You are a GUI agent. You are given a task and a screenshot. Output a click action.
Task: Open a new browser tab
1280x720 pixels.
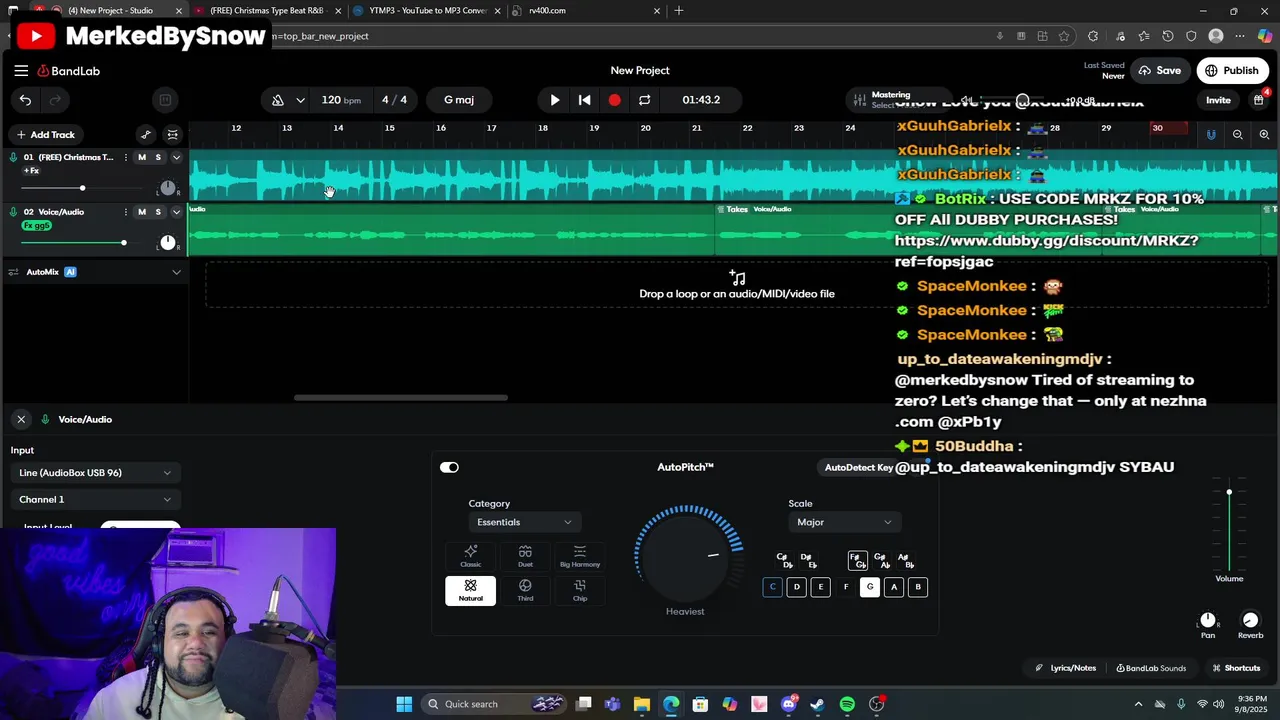[679, 11]
